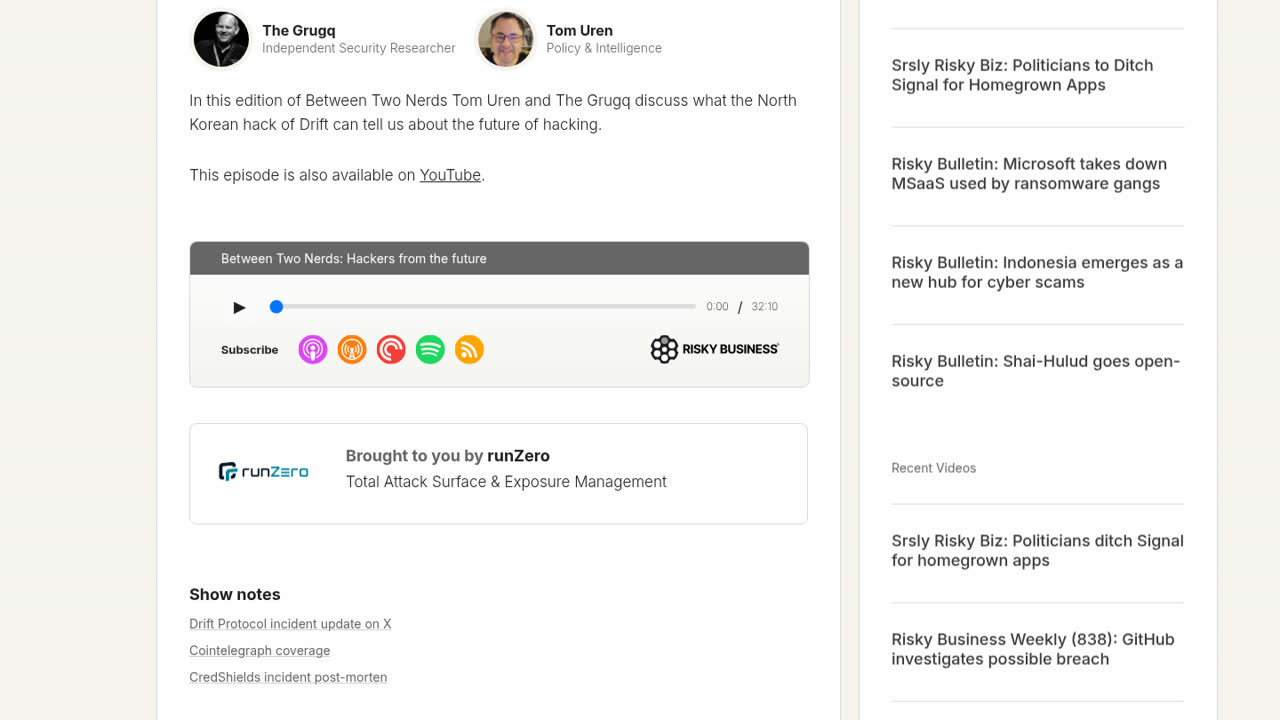
Task: Watch Politicians ditch Signal video
Action: pyautogui.click(x=1037, y=550)
